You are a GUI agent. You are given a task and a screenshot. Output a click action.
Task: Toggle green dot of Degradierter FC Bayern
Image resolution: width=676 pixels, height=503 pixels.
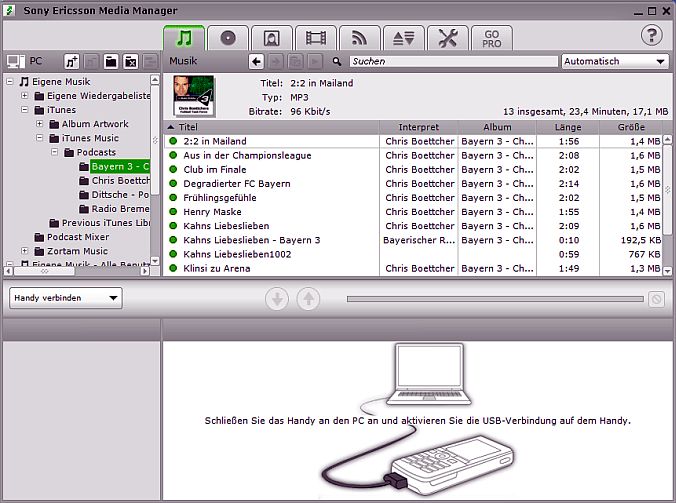[173, 184]
